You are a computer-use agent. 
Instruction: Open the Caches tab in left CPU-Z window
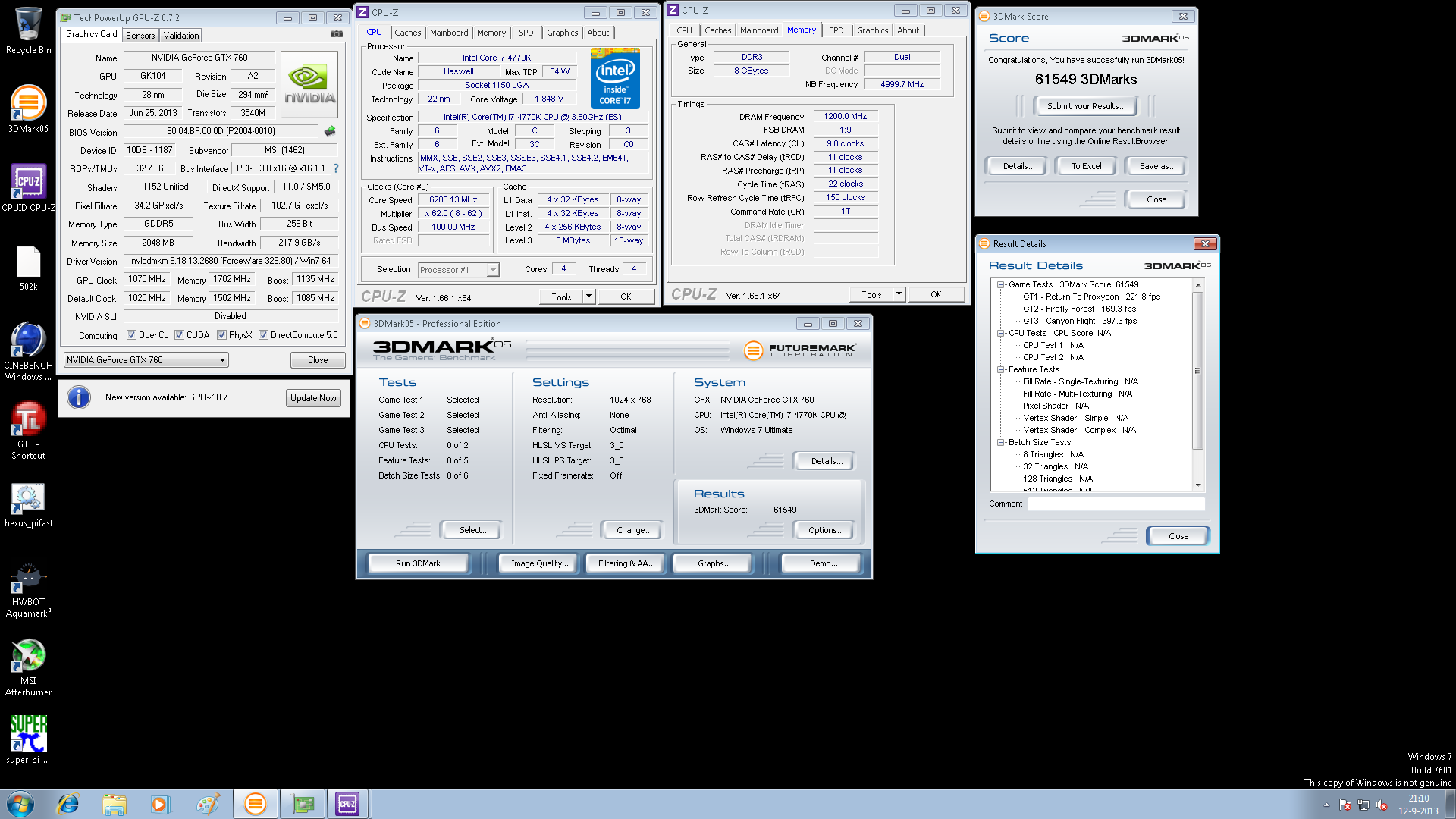pos(407,33)
